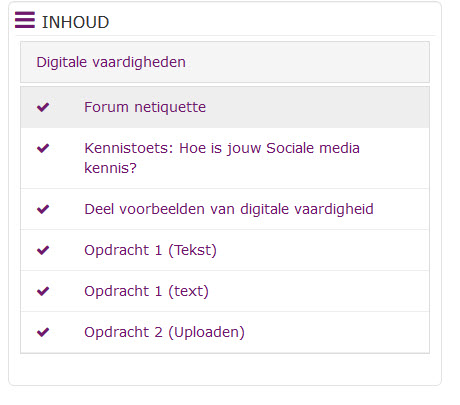Click the checkmark beside Opdracht 1 (text)

tap(43, 291)
